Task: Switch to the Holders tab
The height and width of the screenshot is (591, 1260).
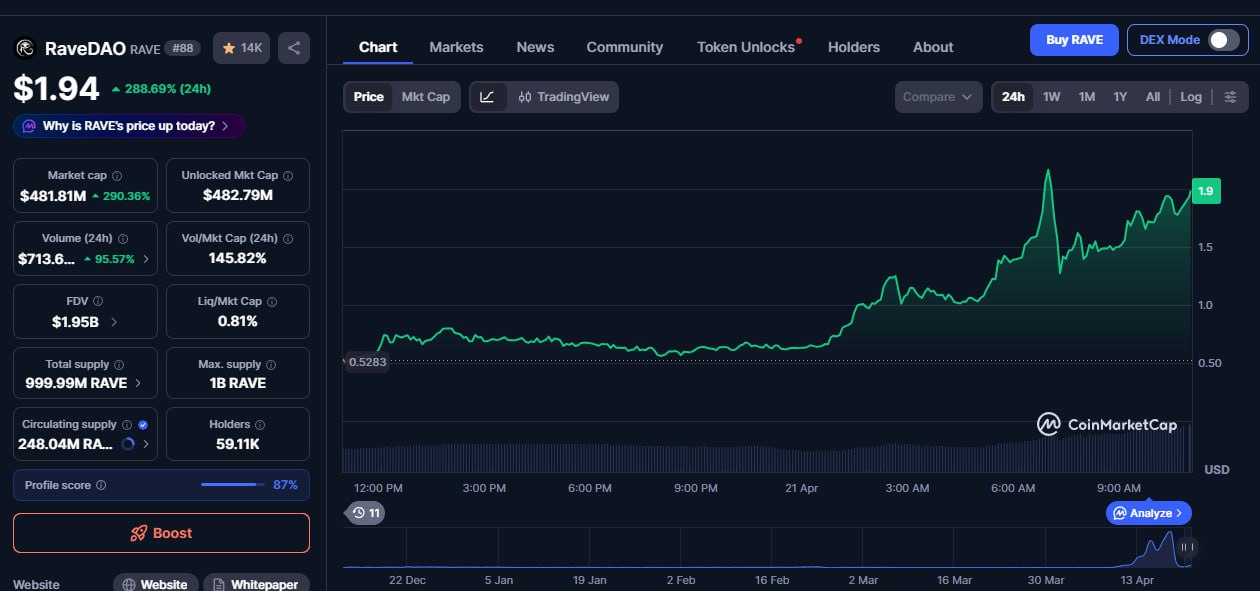Action: (853, 47)
